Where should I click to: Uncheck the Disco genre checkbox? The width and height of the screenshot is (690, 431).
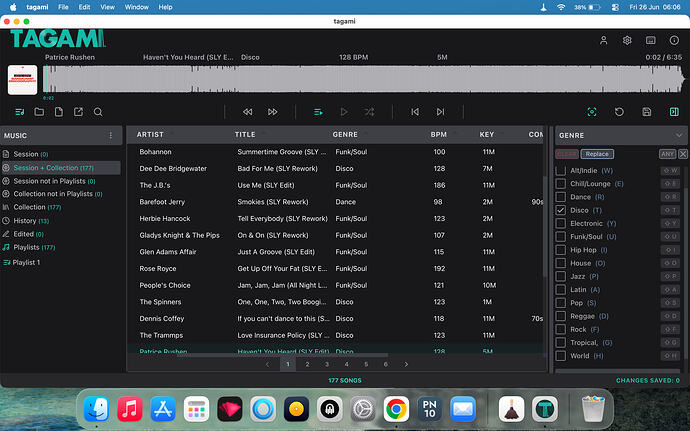pyautogui.click(x=561, y=210)
